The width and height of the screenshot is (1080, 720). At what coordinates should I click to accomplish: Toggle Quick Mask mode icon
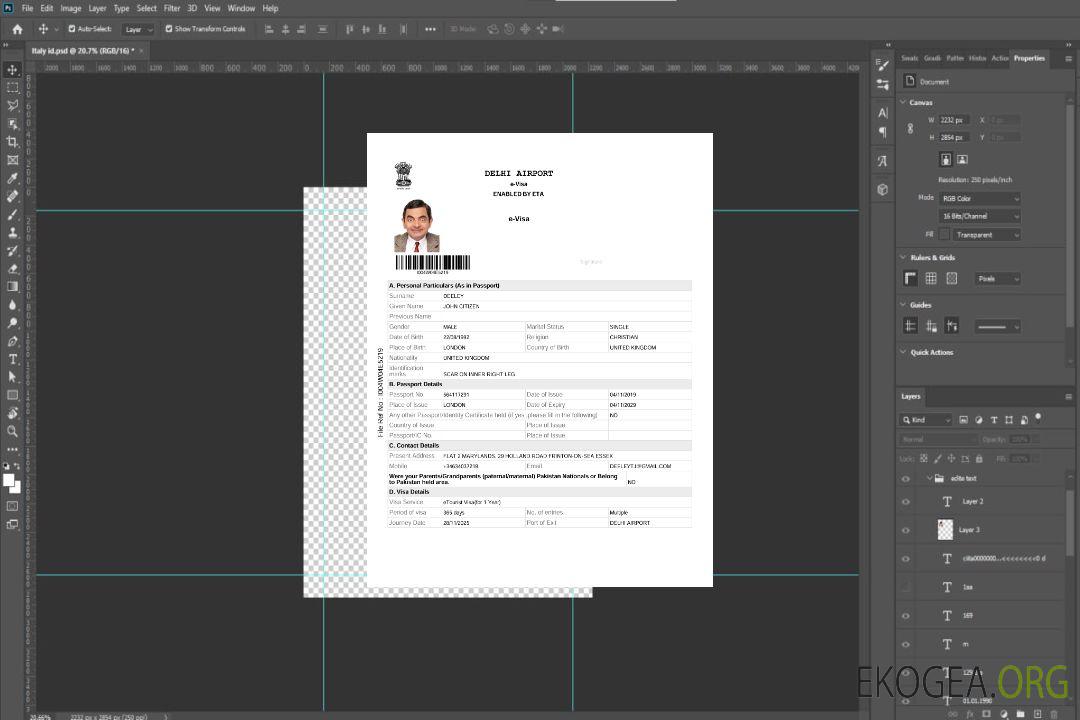12,506
